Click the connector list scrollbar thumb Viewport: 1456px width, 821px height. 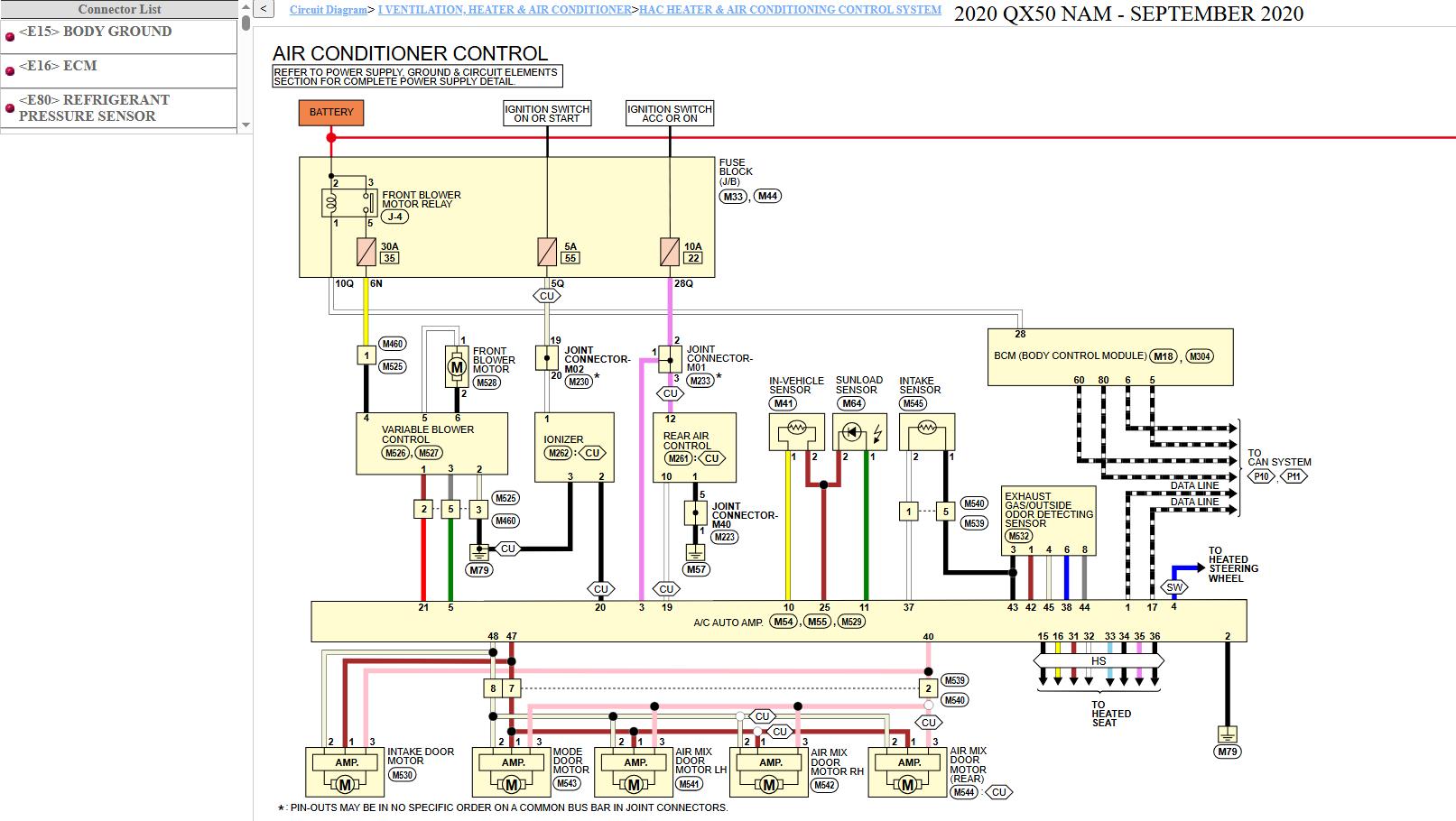click(246, 22)
